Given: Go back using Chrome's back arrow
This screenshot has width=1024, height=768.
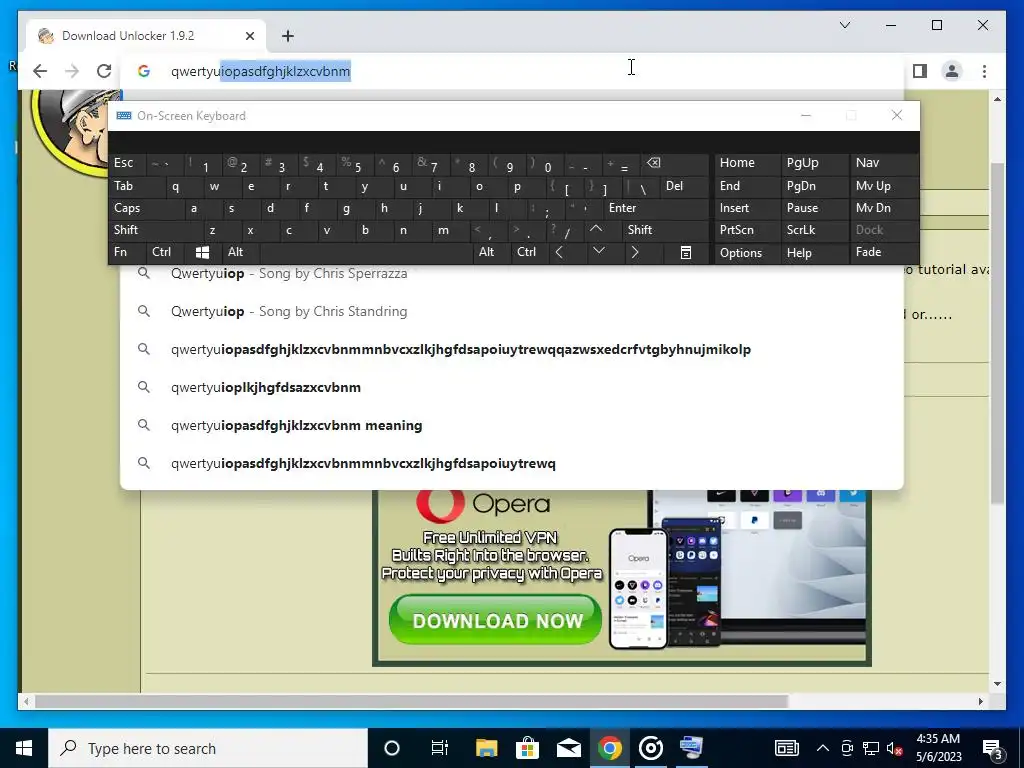Looking at the screenshot, I should 40,71.
